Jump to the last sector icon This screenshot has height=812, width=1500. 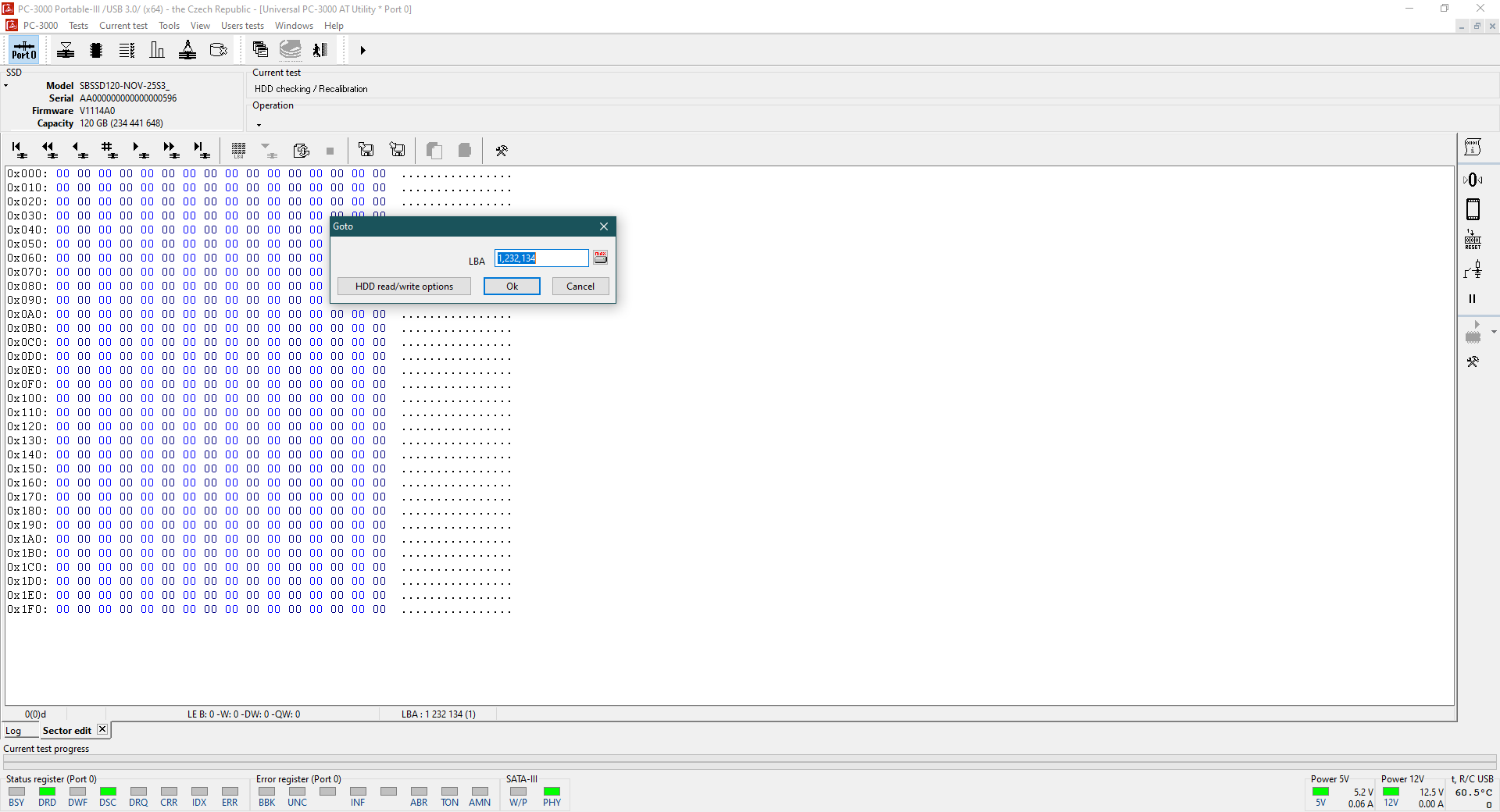(x=201, y=150)
